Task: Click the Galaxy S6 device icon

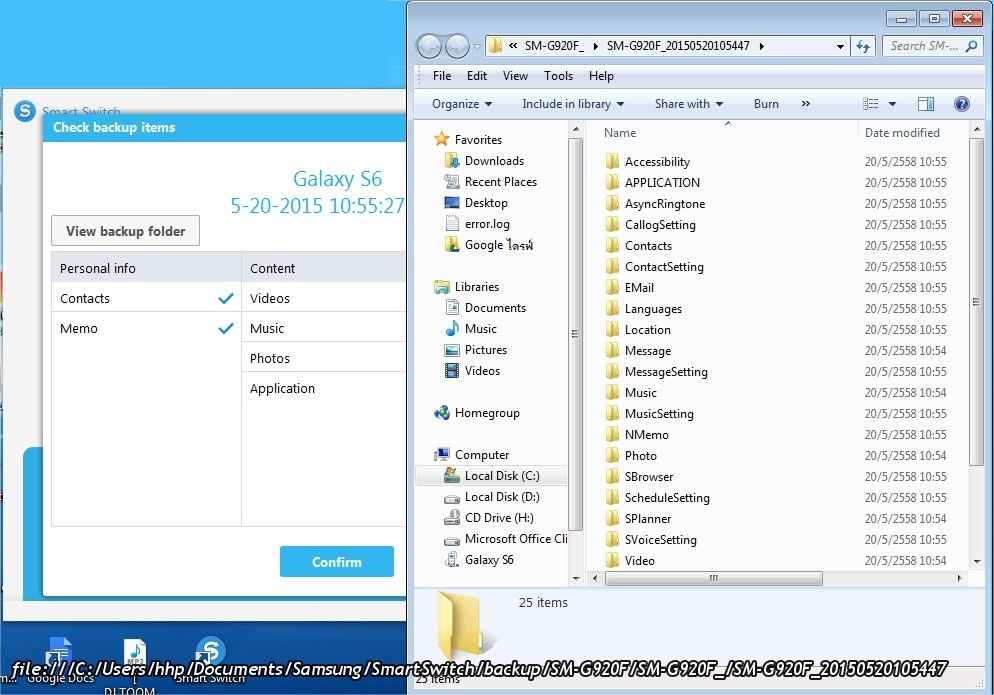Action: click(x=452, y=559)
